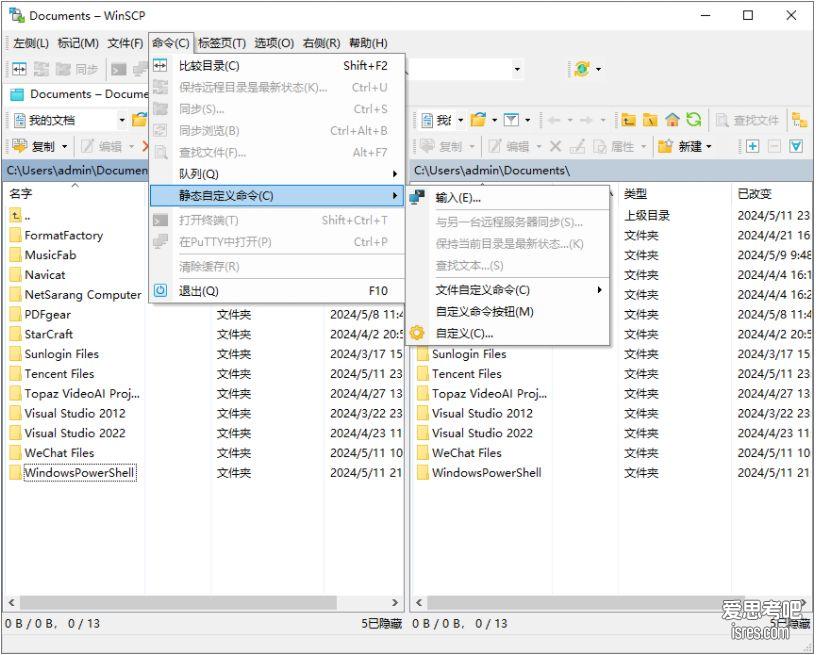The width and height of the screenshot is (816, 655).
Task: Click the right panel Find Files button
Action: [747, 121]
